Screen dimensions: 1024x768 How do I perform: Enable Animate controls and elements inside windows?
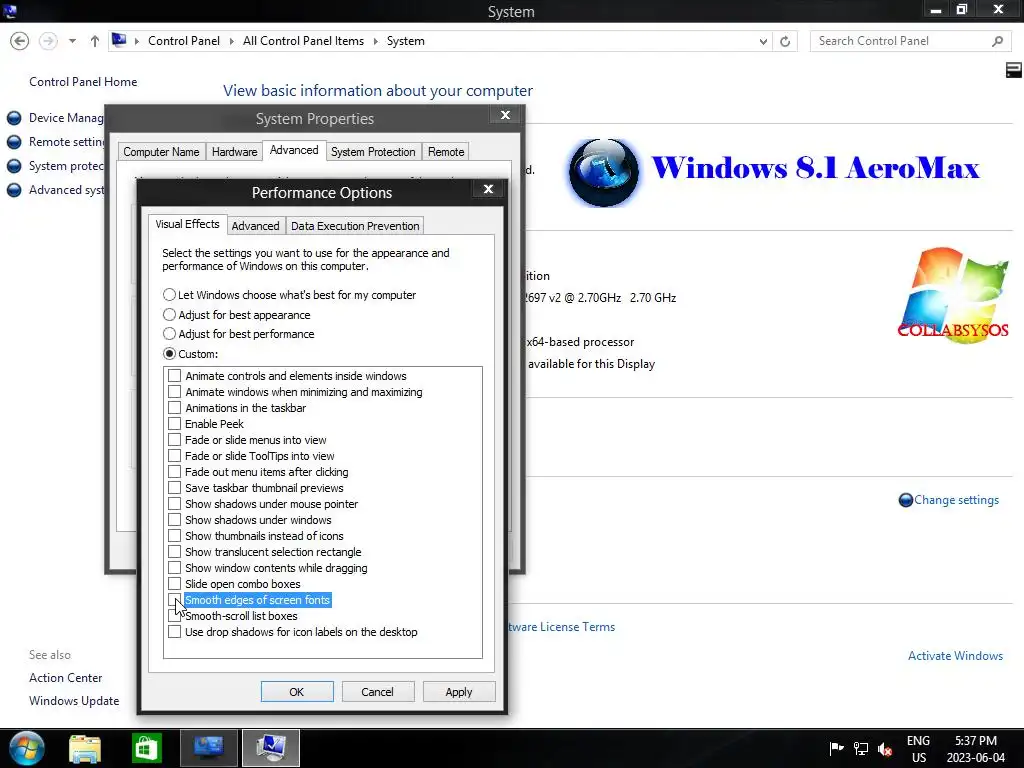pyautogui.click(x=174, y=376)
